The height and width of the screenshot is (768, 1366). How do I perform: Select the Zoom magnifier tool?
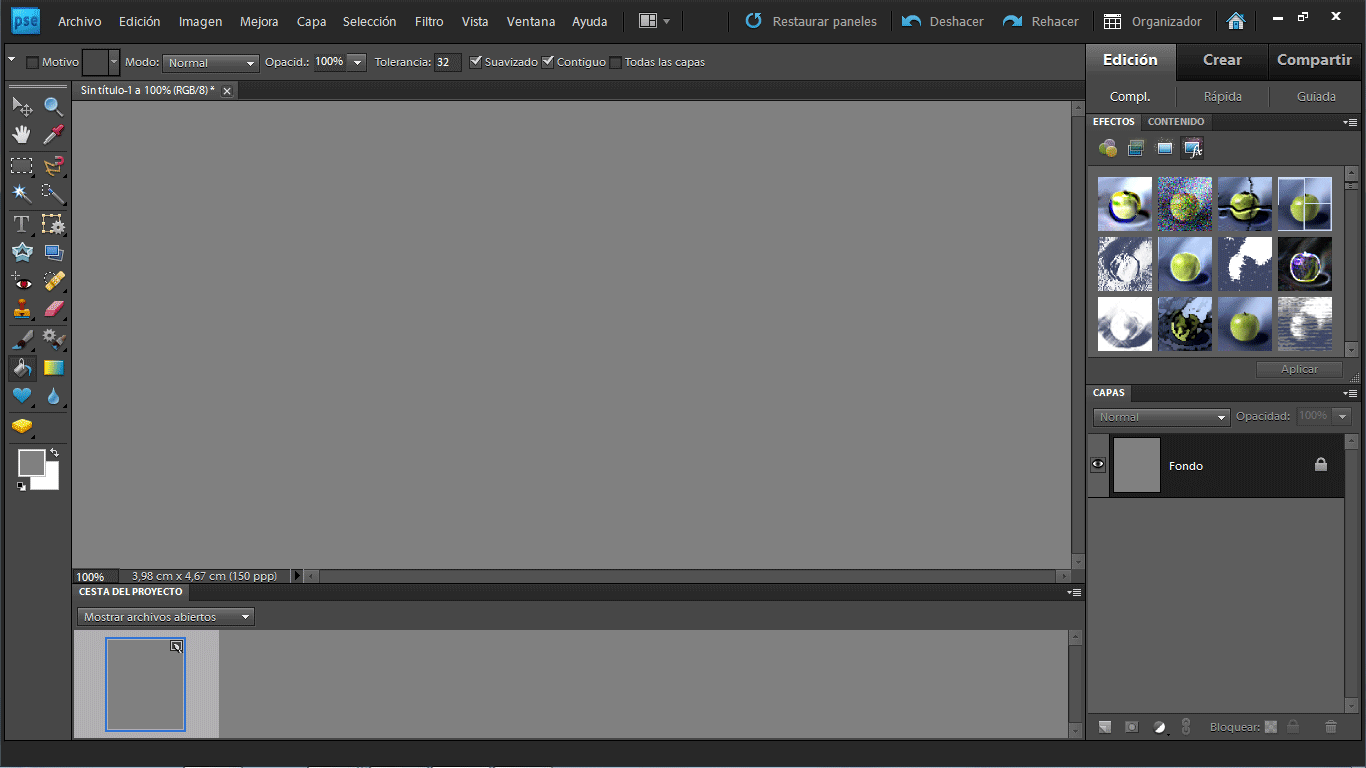coord(54,107)
